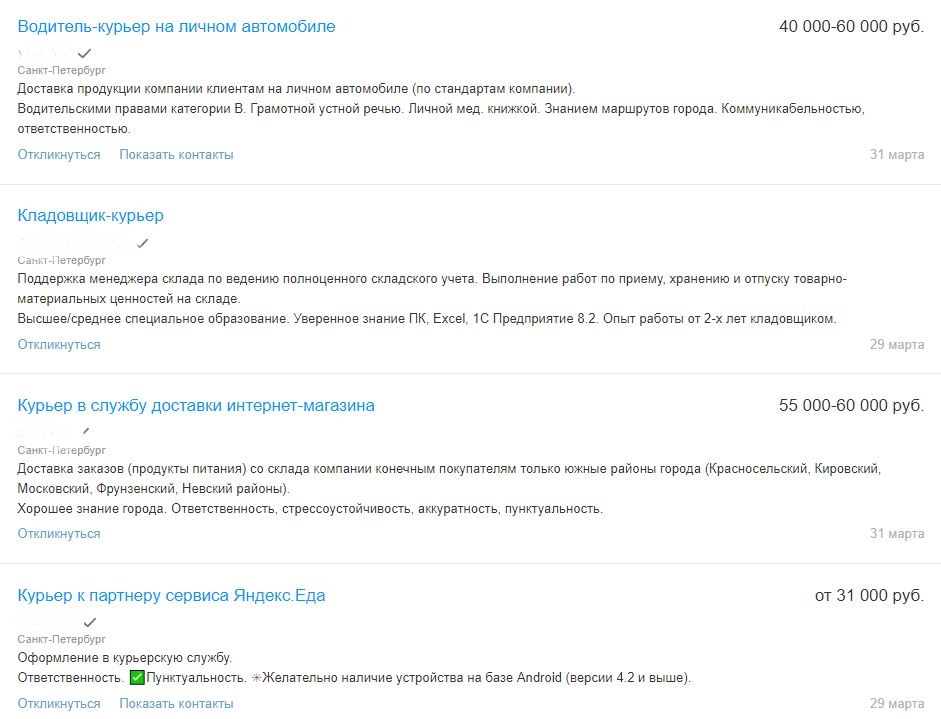
Task: Click Откликнуться under the Яндекс.Еда listing
Action: pos(59,703)
